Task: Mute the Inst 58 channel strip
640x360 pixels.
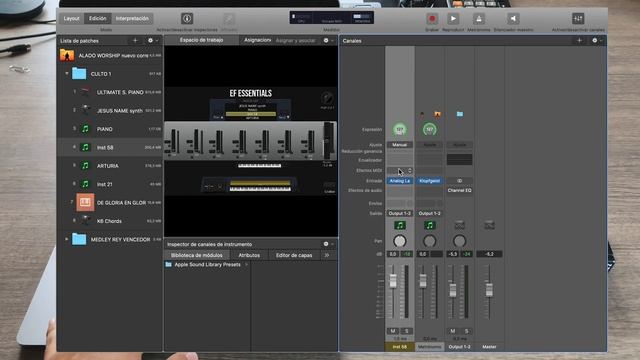Action: coord(393,331)
